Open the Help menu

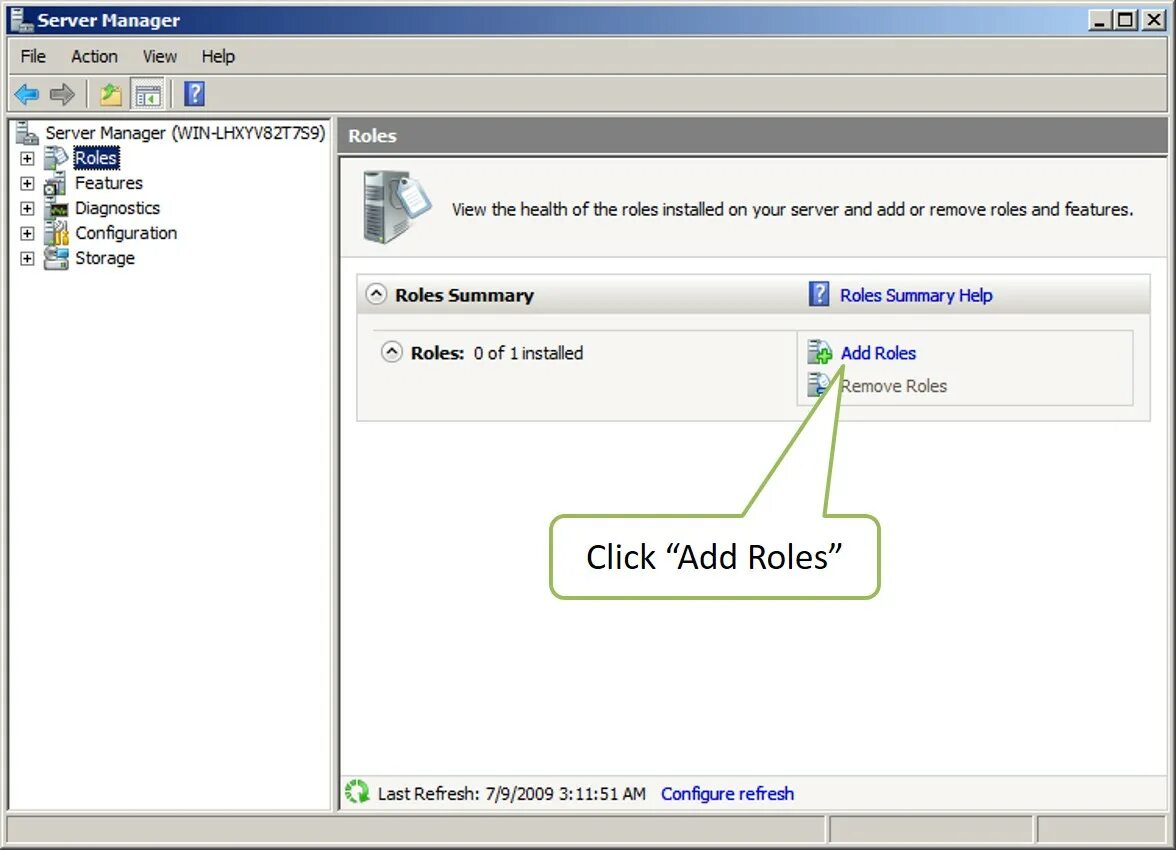click(218, 56)
